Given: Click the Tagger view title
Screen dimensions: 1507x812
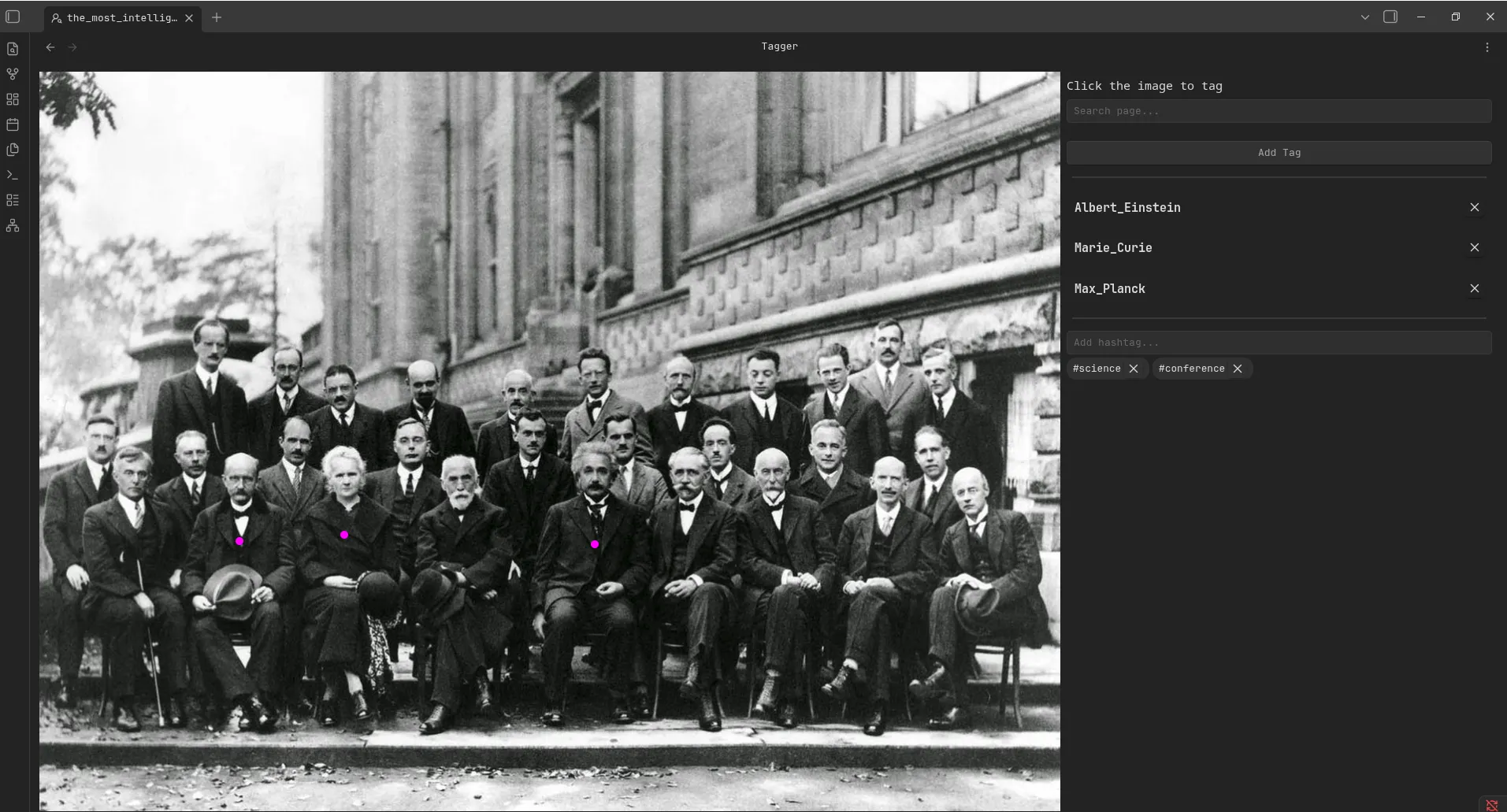Looking at the screenshot, I should pyautogui.click(x=779, y=46).
